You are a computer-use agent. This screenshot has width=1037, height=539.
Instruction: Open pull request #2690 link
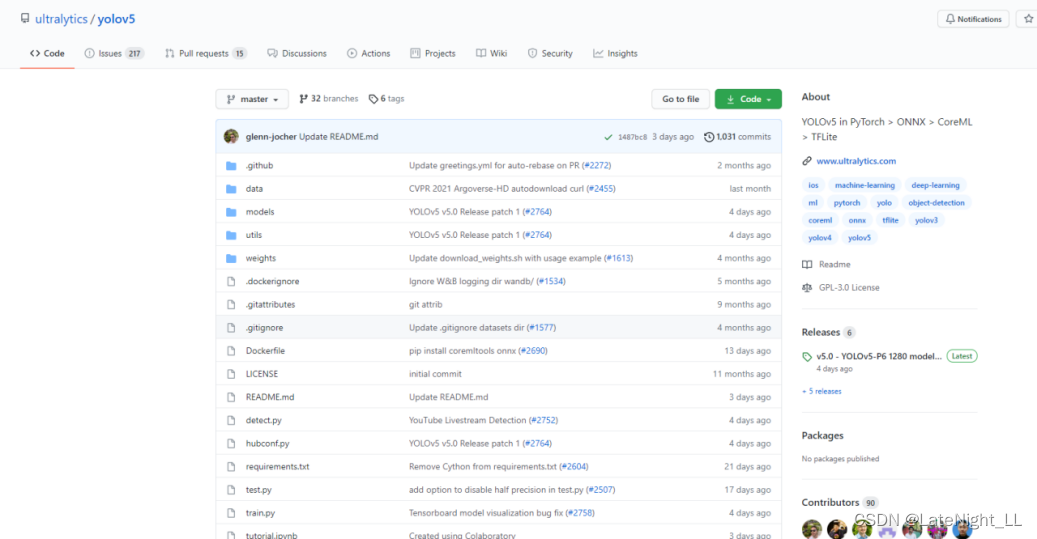pyautogui.click(x=533, y=351)
